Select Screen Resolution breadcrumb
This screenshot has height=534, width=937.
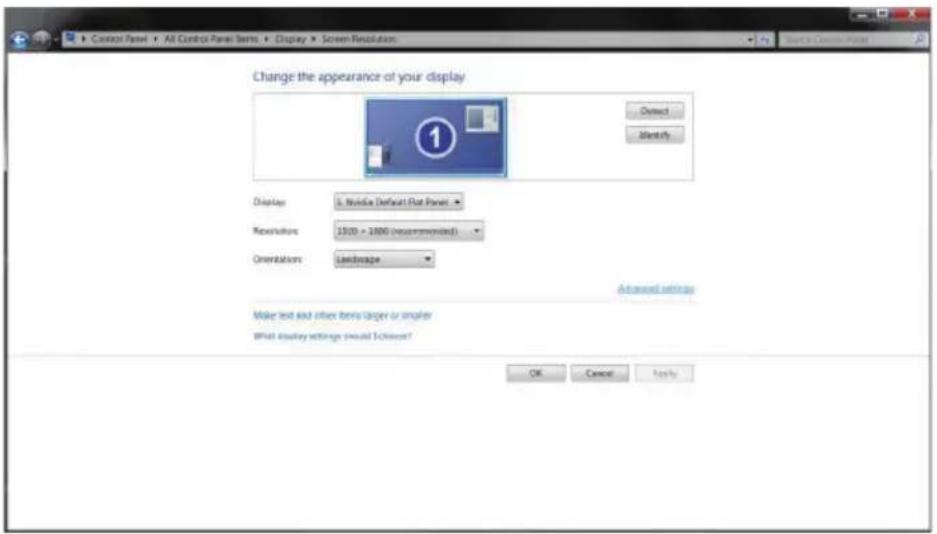pos(359,39)
